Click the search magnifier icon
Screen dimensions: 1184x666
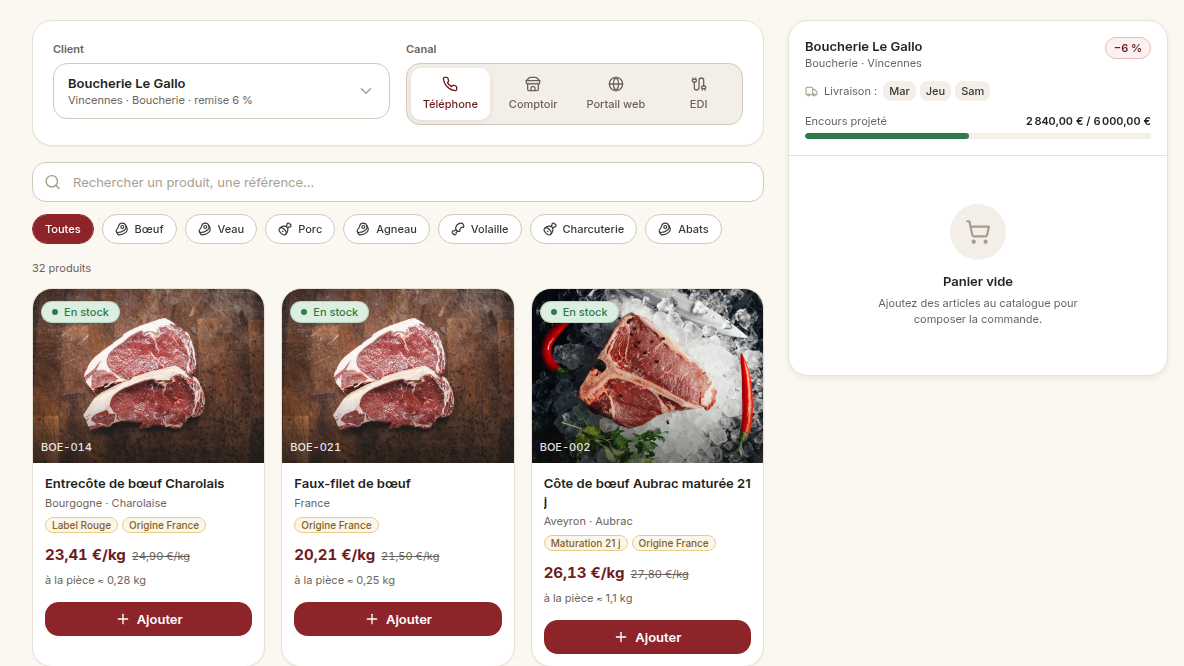pos(53,182)
